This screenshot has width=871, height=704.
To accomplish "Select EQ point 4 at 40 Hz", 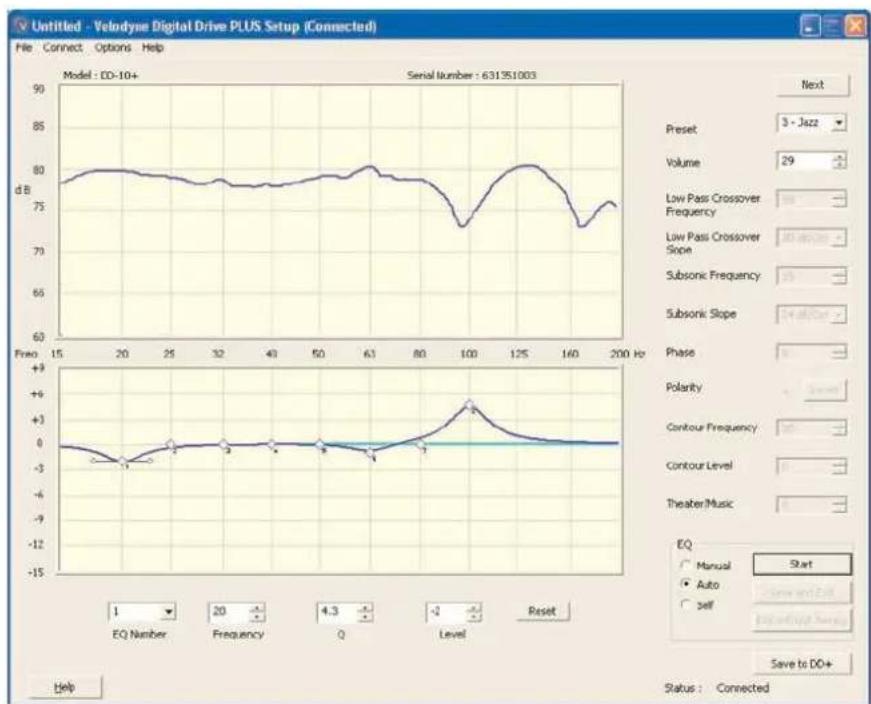I will pos(272,444).
